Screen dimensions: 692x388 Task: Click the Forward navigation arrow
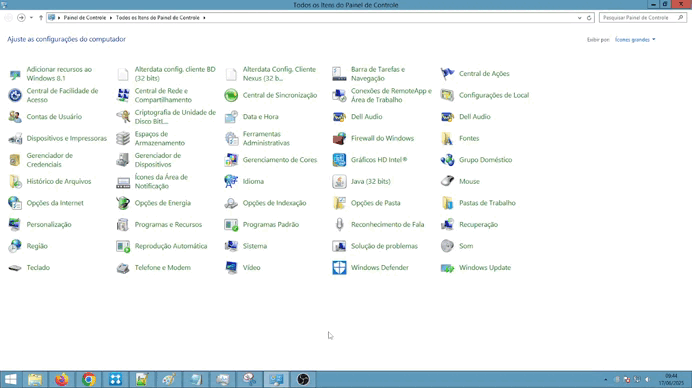click(21, 18)
